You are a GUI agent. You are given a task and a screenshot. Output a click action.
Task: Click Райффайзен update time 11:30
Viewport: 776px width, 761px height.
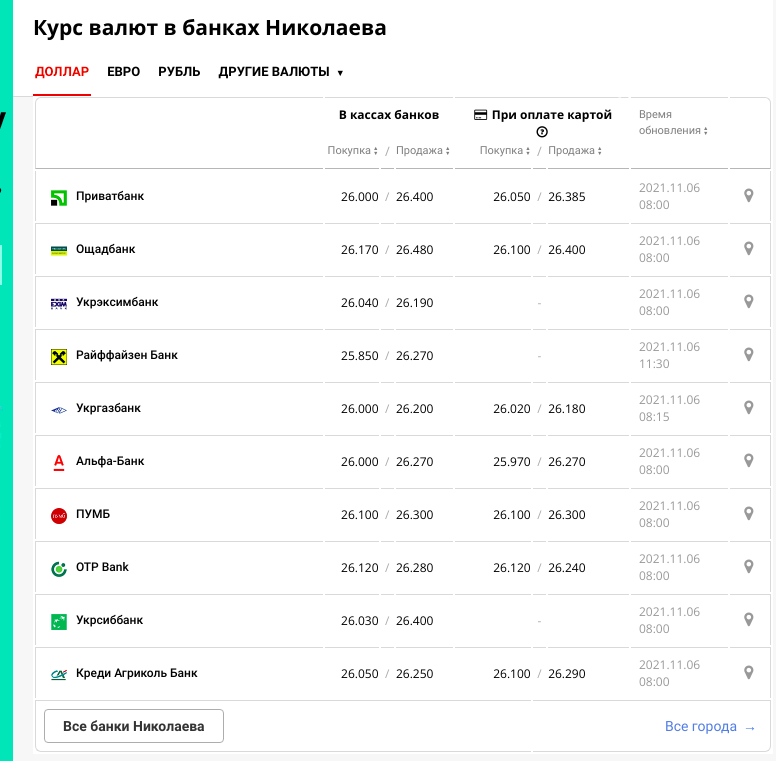tap(654, 364)
